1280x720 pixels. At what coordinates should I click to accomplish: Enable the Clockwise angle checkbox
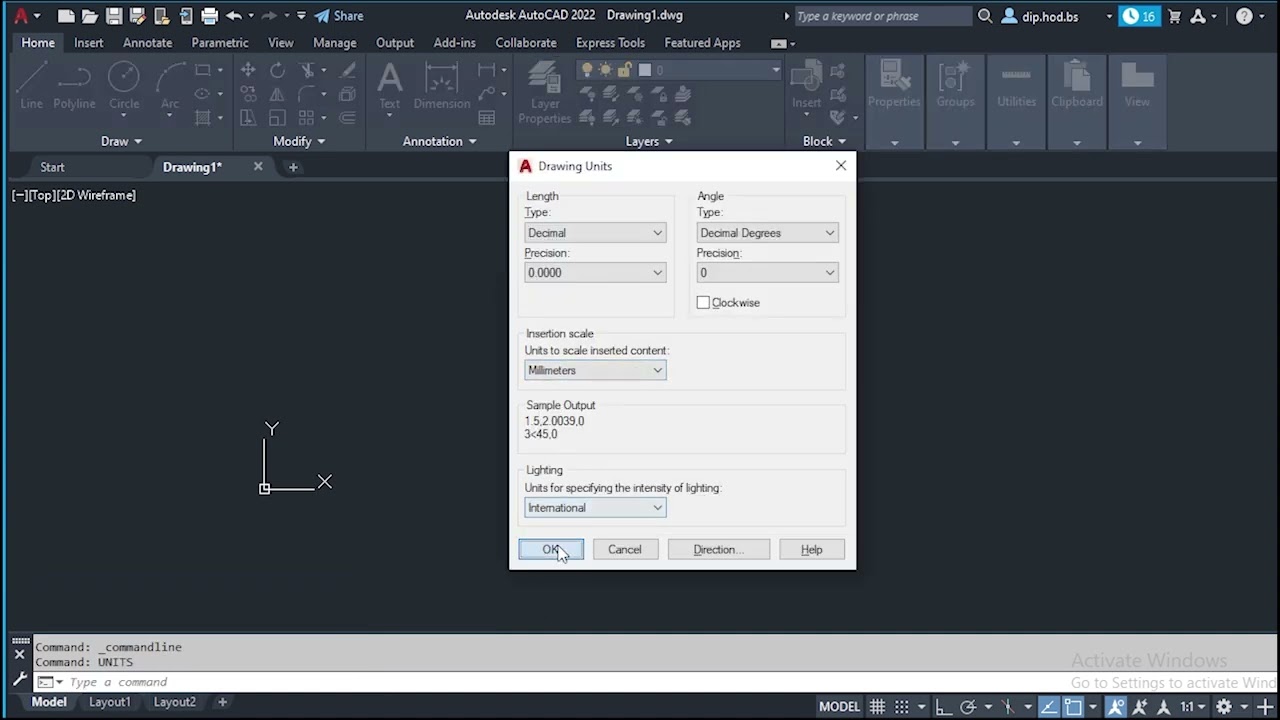pyautogui.click(x=703, y=302)
